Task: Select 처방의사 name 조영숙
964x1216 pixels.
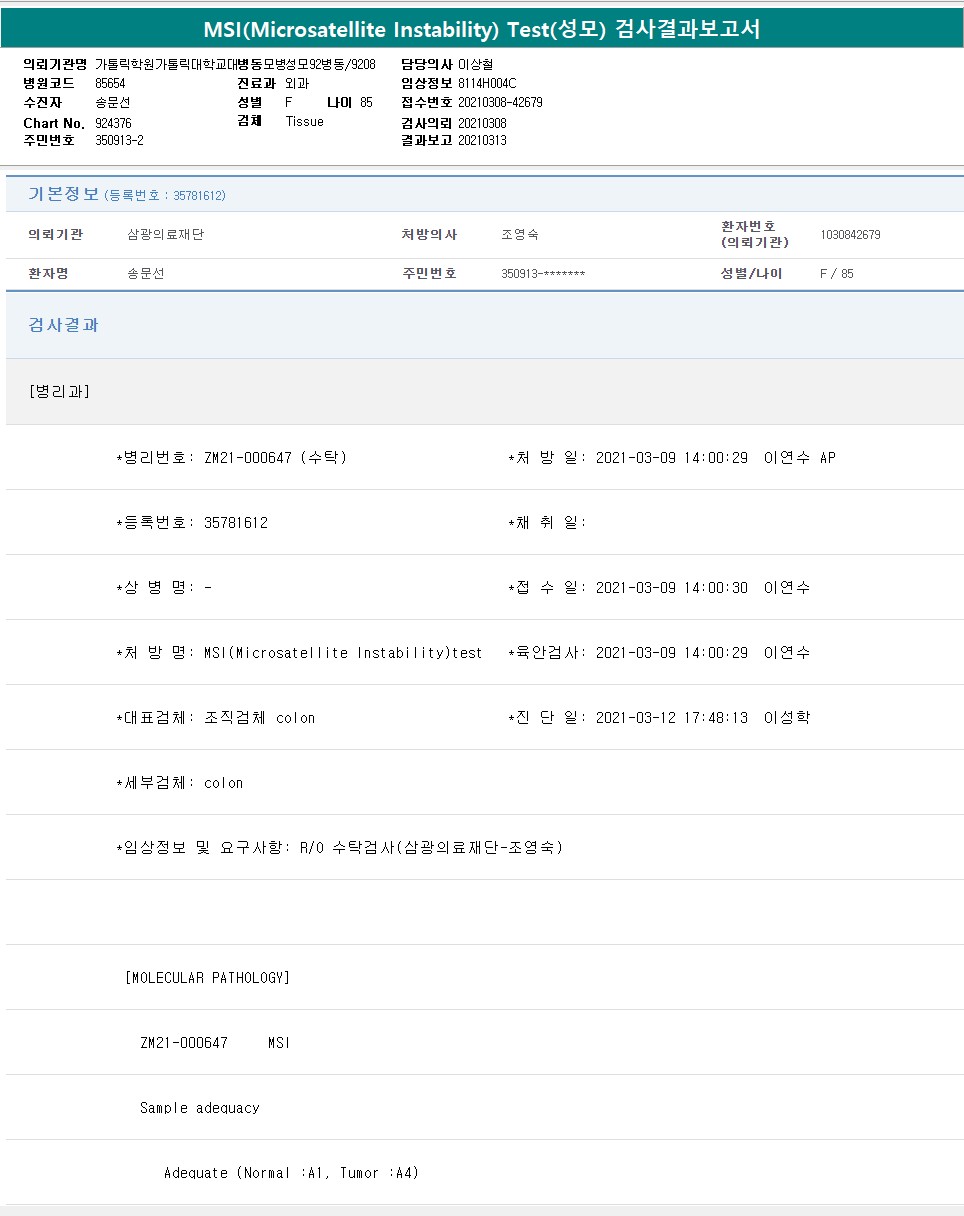Action: (519, 235)
